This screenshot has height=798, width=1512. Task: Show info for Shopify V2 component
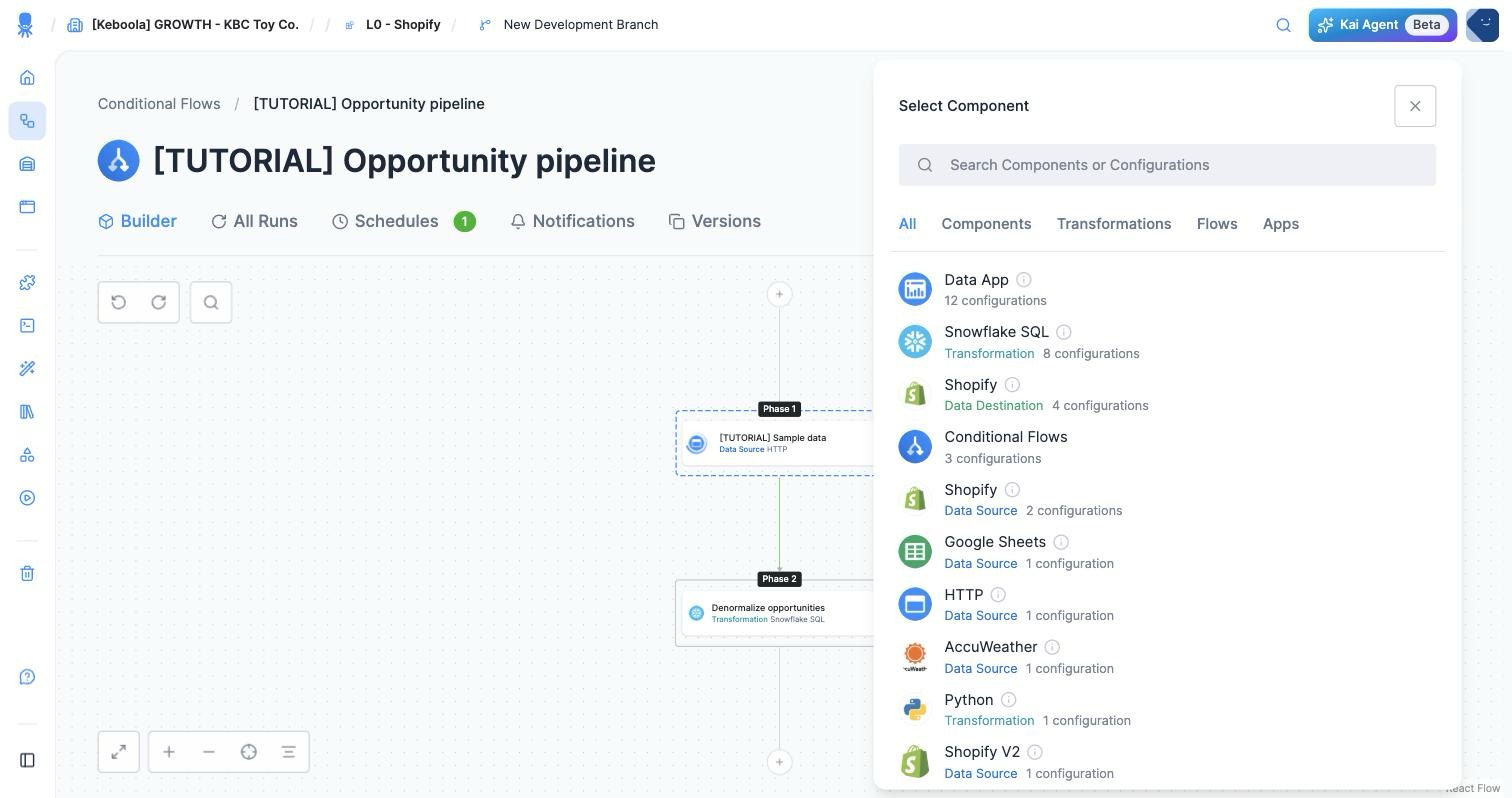pyautogui.click(x=1035, y=752)
